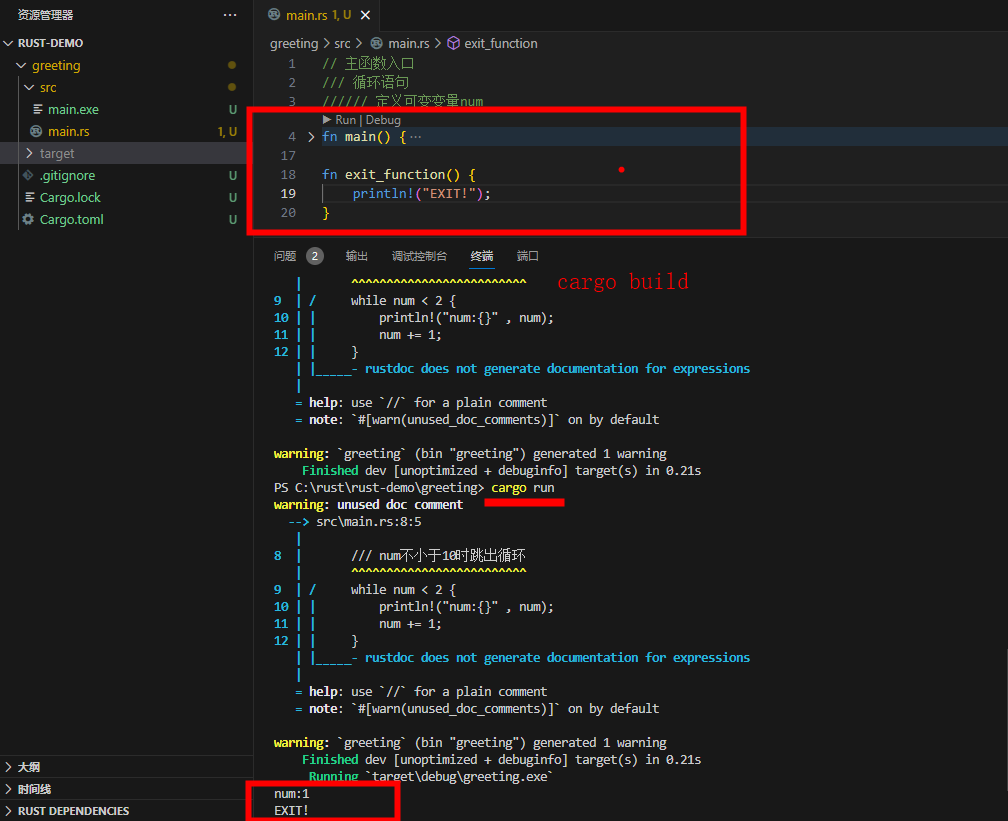The image size is (1008, 821).
Task: Switch to the 调试控制台 debug console tab
Action: pyautogui.click(x=419, y=257)
